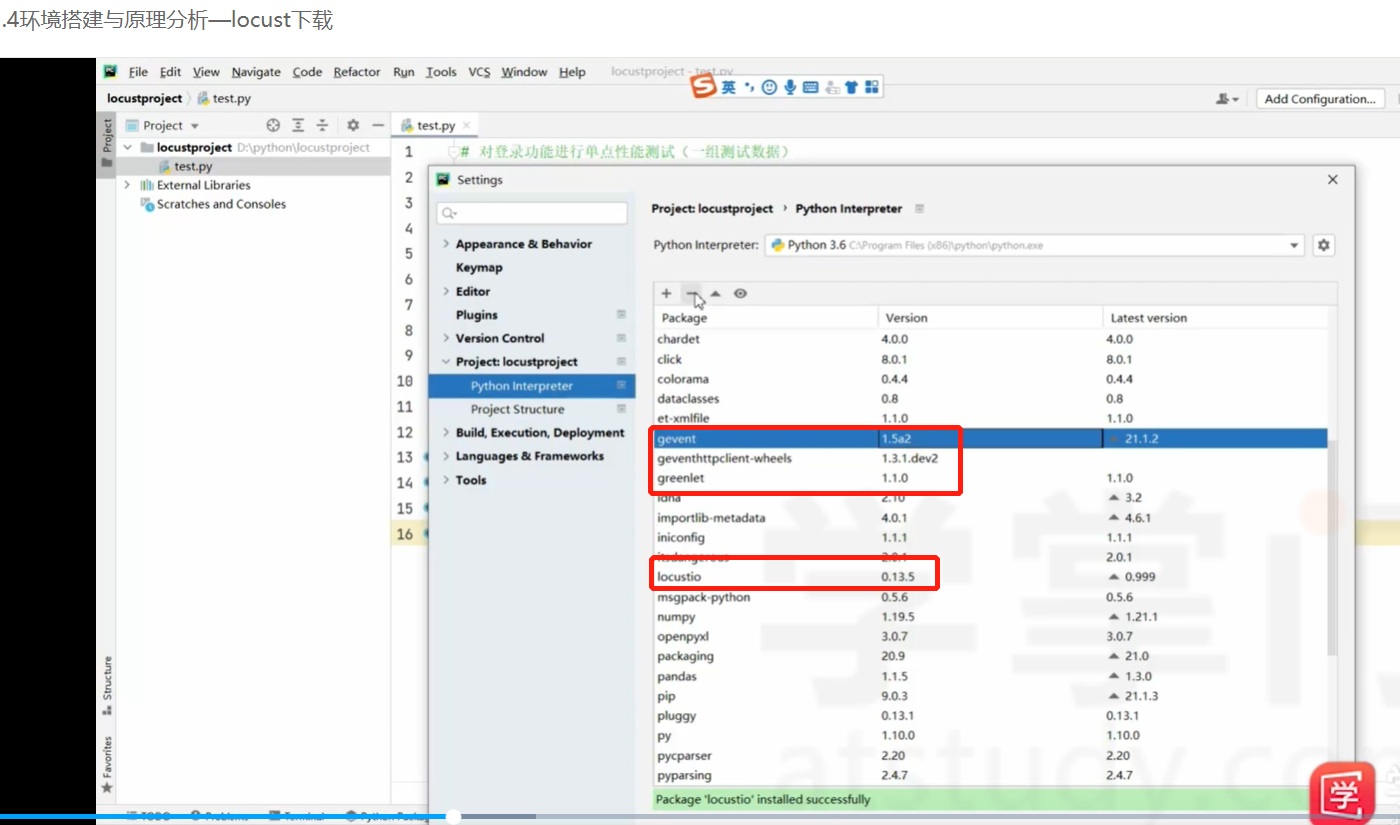Select the pandas package row
The height and width of the screenshot is (825, 1400).
click(990, 676)
